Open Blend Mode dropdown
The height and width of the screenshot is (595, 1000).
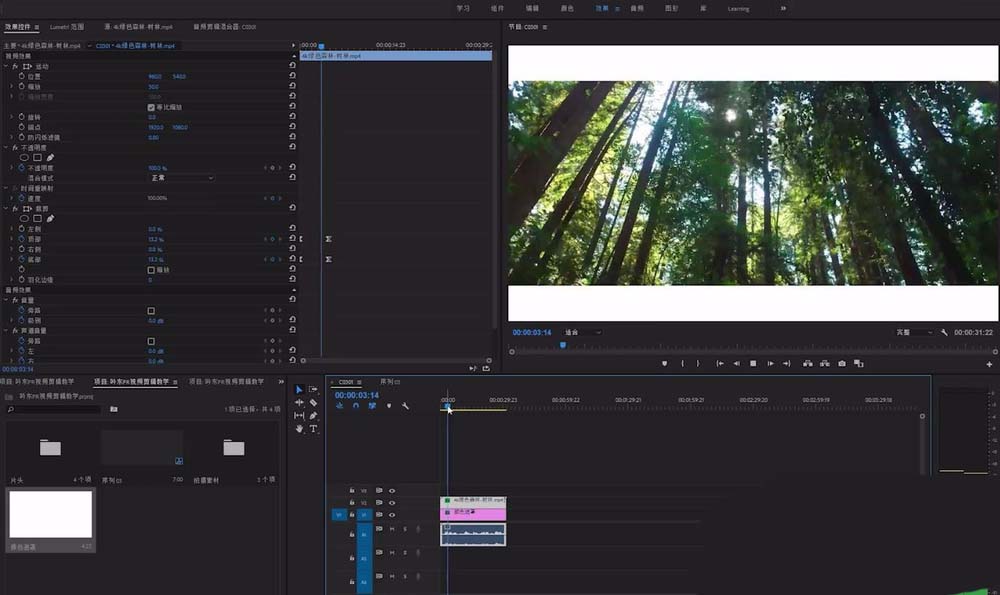click(x=182, y=178)
